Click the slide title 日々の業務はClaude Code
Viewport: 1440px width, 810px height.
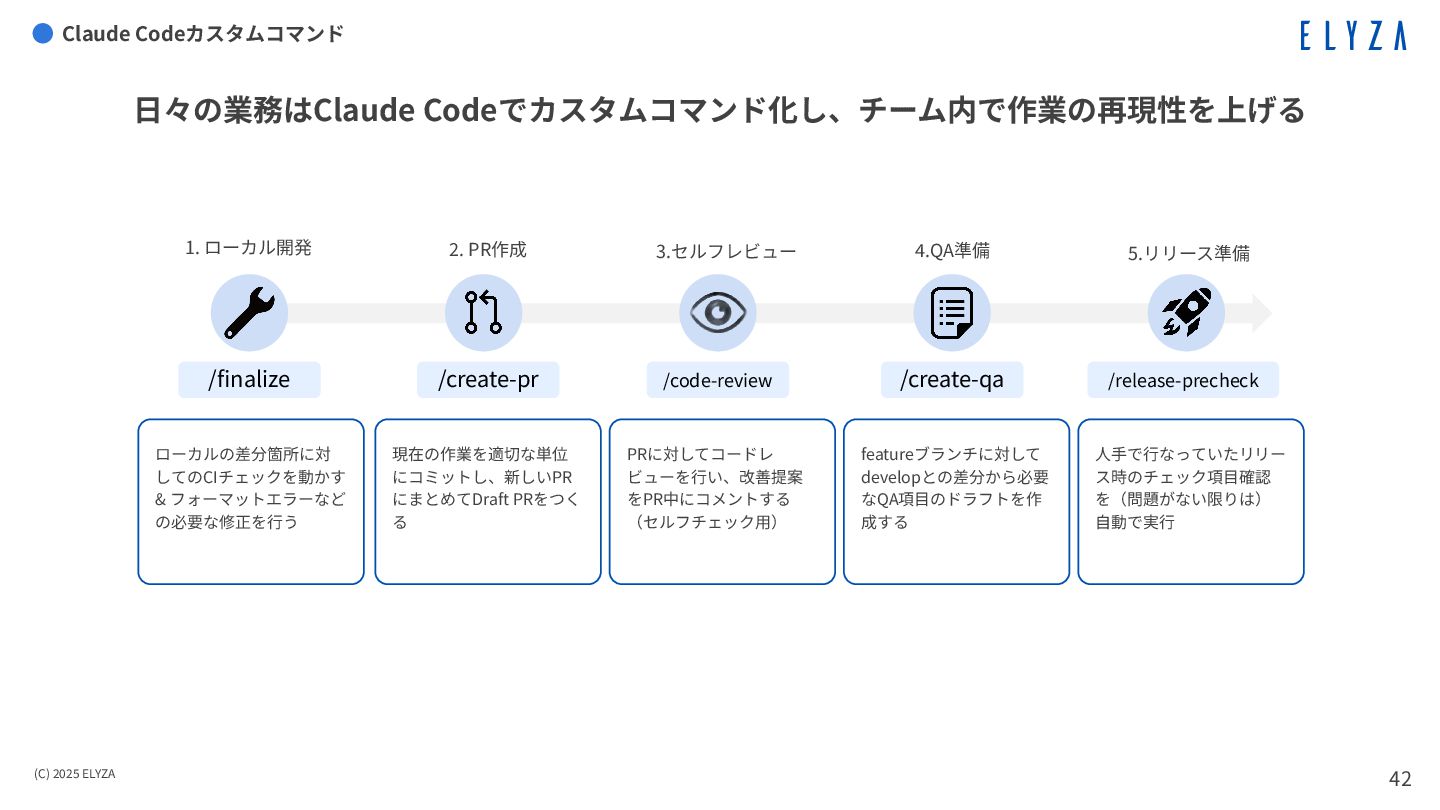point(720,110)
